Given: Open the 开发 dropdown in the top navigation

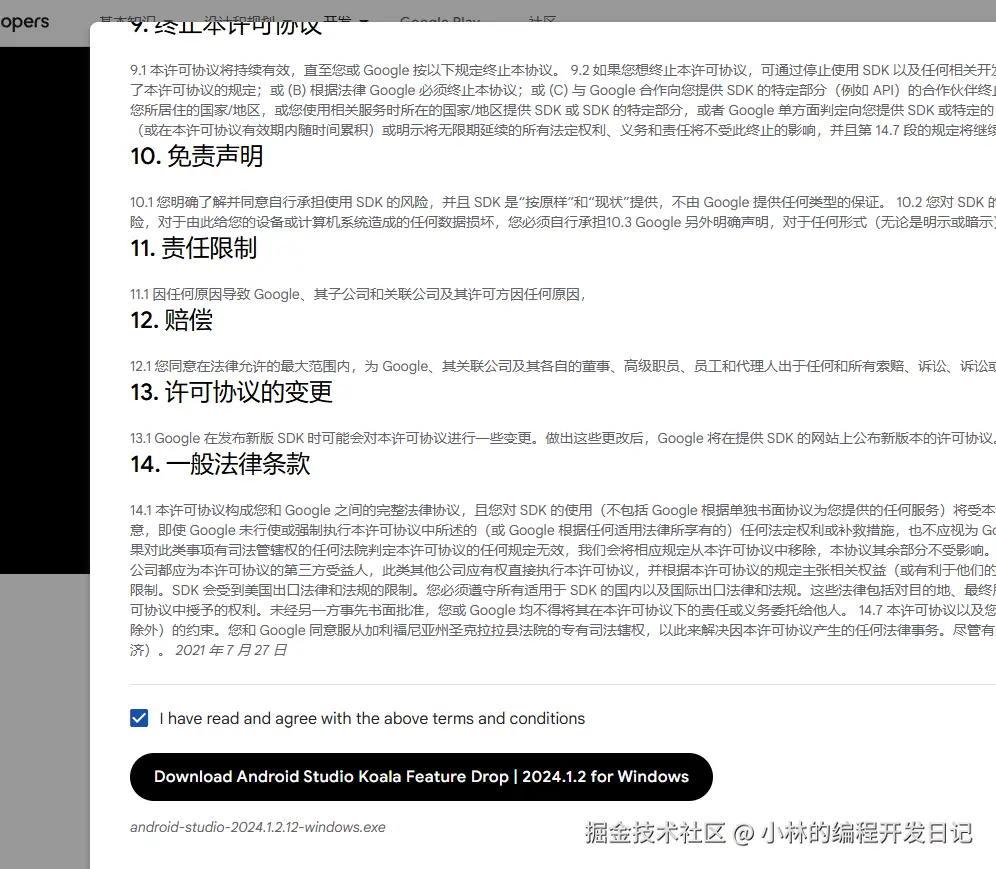Looking at the screenshot, I should tap(346, 19).
